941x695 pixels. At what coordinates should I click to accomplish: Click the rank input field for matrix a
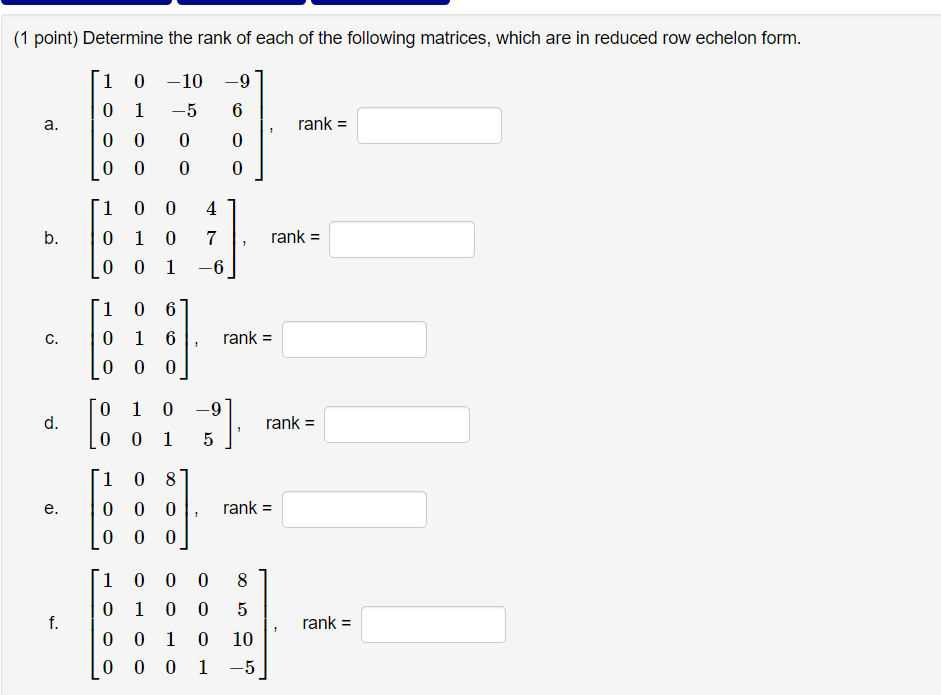pos(428,124)
